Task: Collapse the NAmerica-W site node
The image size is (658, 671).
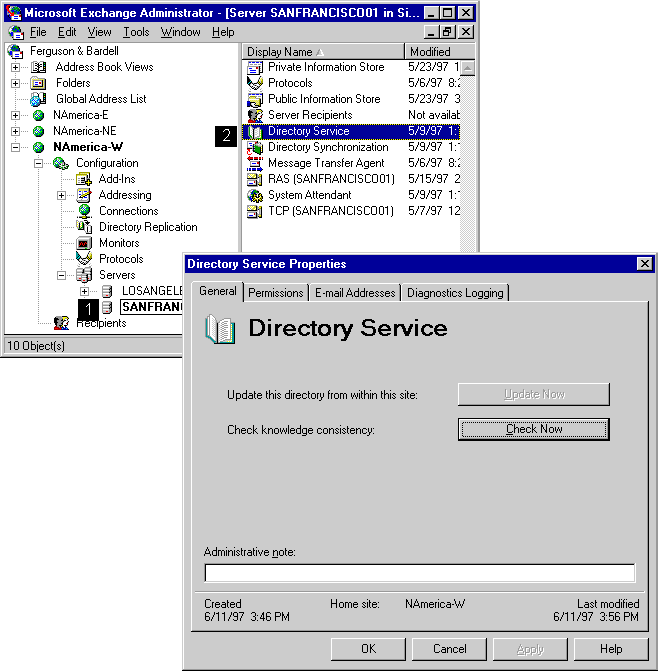Action: tap(15, 148)
